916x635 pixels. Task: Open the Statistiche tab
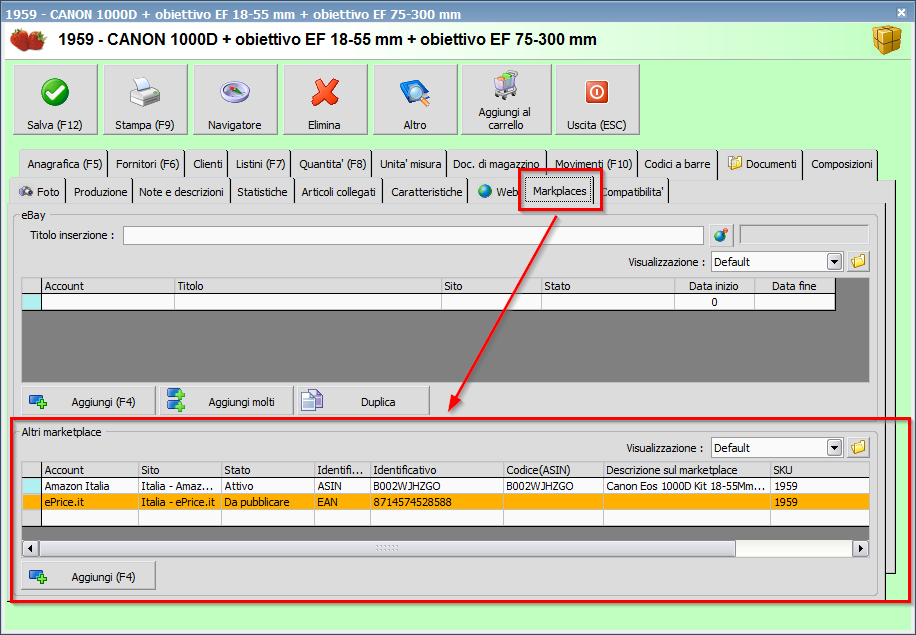[262, 192]
